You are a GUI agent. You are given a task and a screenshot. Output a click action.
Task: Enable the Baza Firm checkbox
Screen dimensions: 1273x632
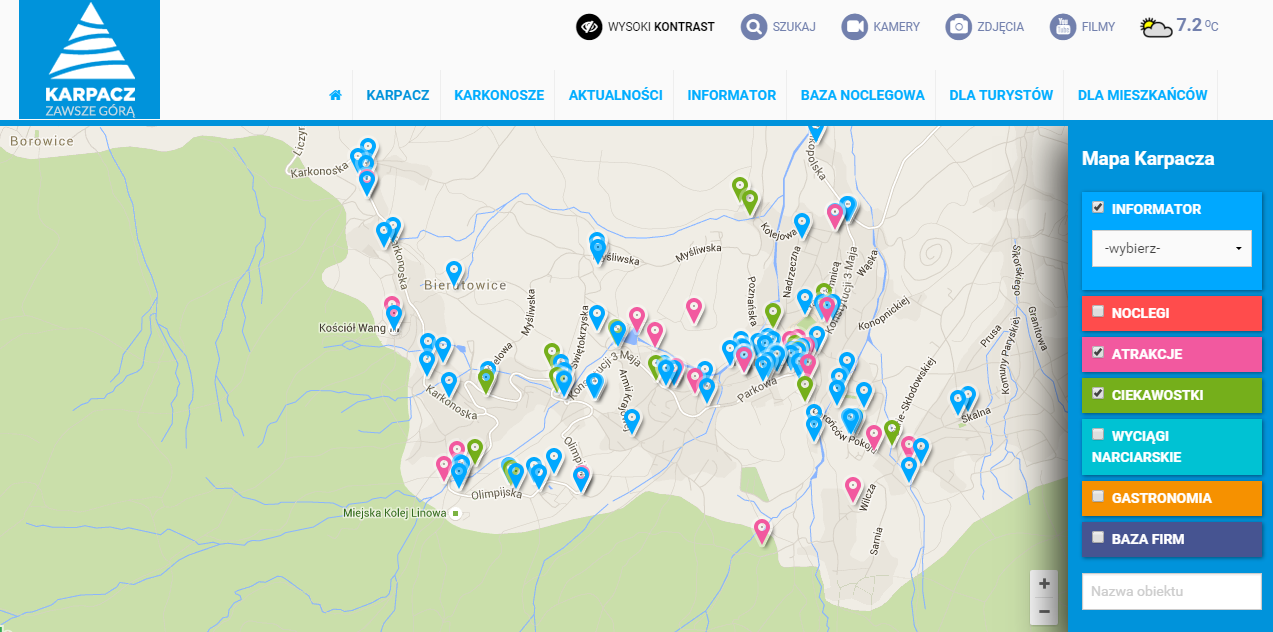pos(1098,537)
